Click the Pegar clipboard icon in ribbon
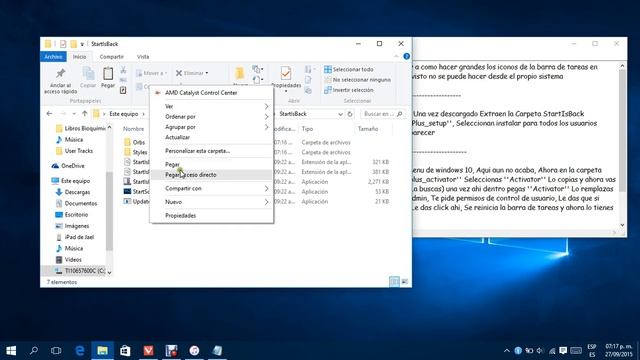 [108, 74]
